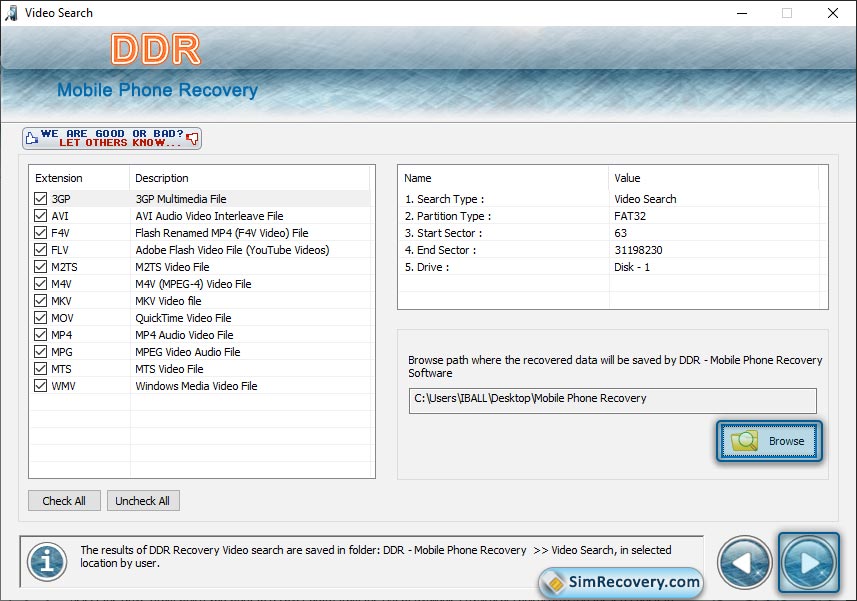Image resolution: width=857 pixels, height=601 pixels.
Task: Click the 'Video Search' value cell
Action: coord(645,199)
